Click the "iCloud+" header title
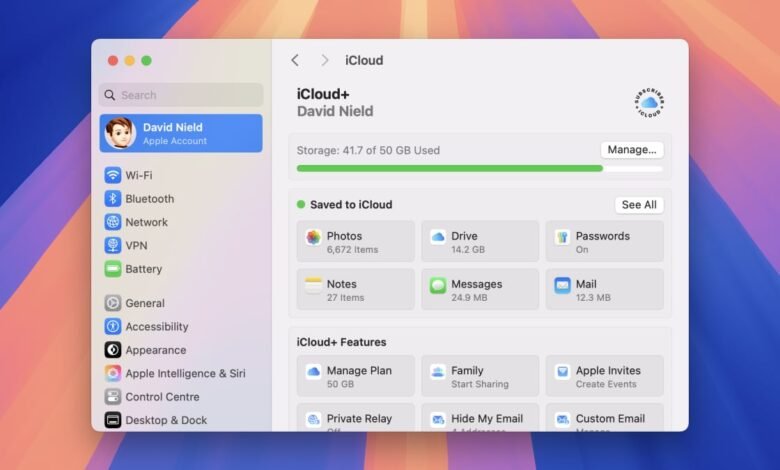Viewport: 780px width, 470px height. 323,94
